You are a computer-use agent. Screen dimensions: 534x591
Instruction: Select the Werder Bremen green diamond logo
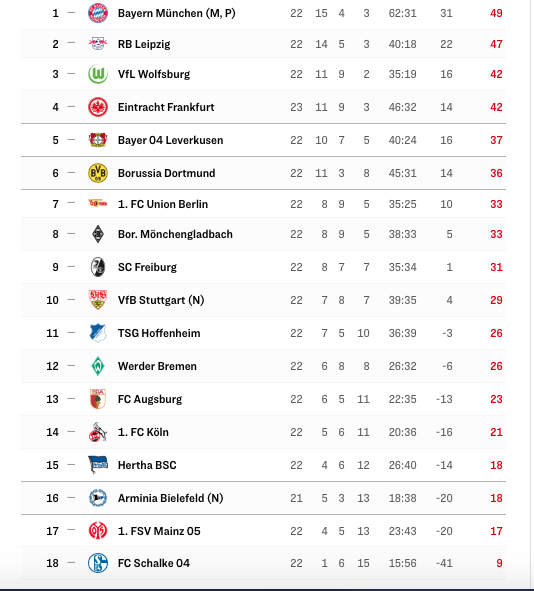[x=98, y=366]
